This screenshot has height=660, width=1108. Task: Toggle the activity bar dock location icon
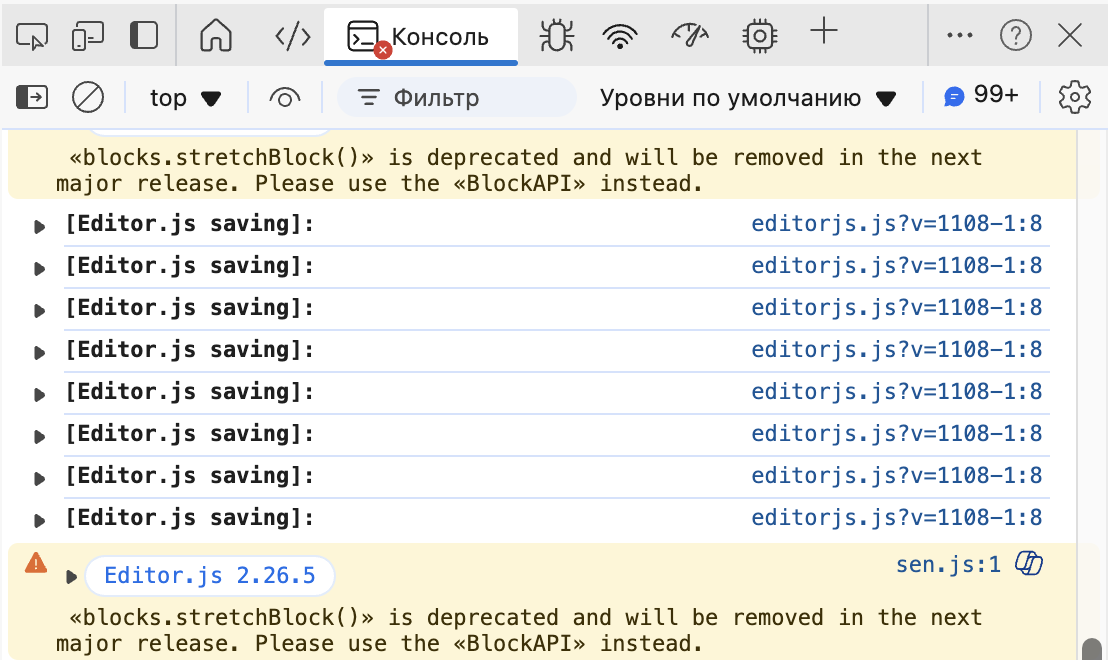click(144, 37)
